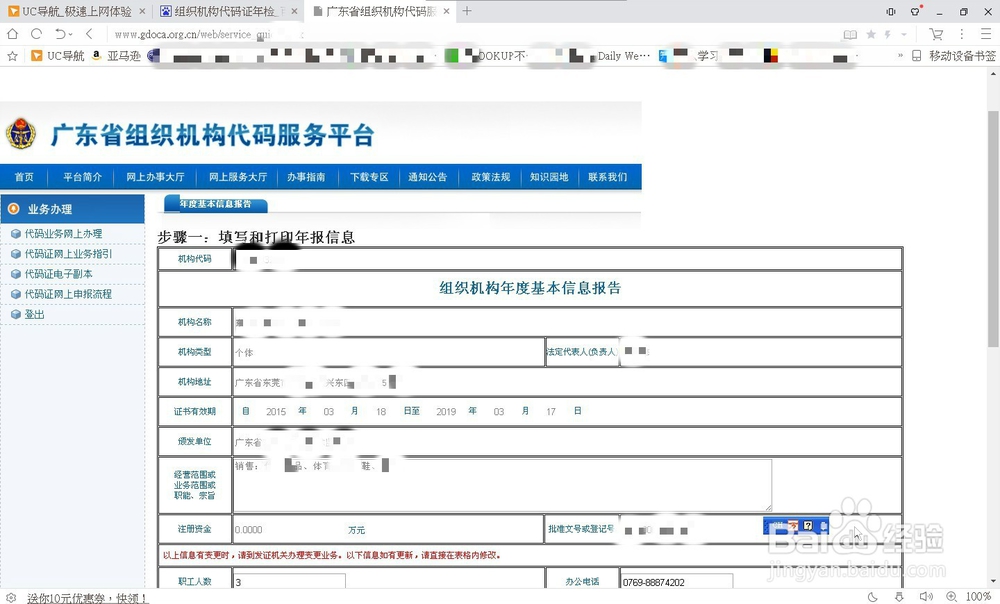This screenshot has height=604, width=1000.
Task: Click the input method help icon
Action: (x=808, y=526)
